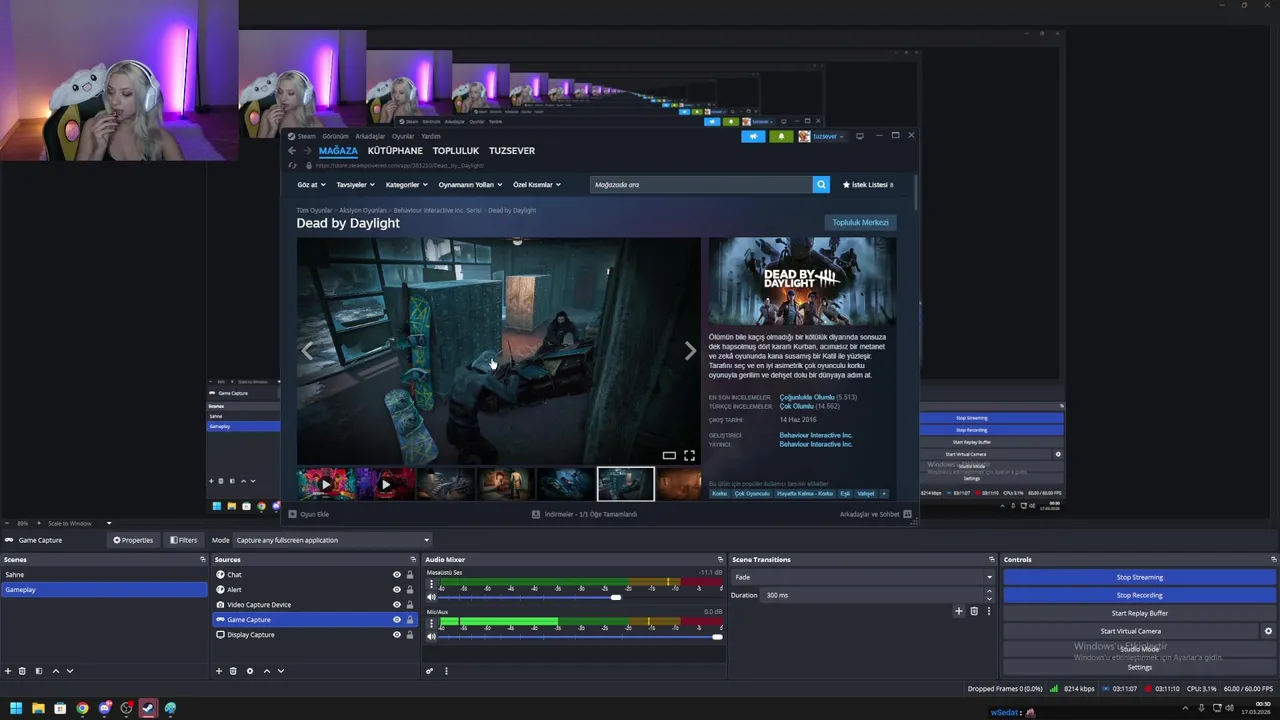
Task: Hide the Chat source
Action: (x=397, y=575)
